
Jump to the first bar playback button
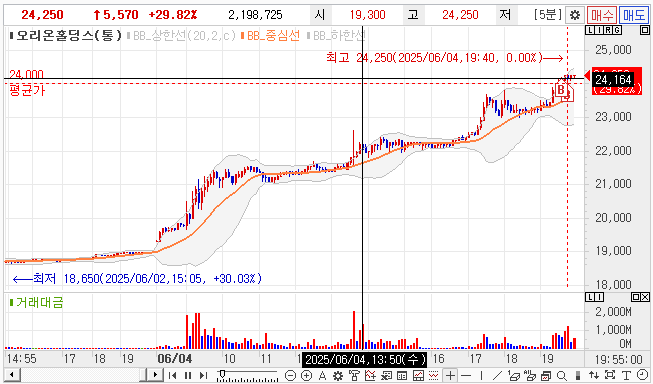point(173,375)
